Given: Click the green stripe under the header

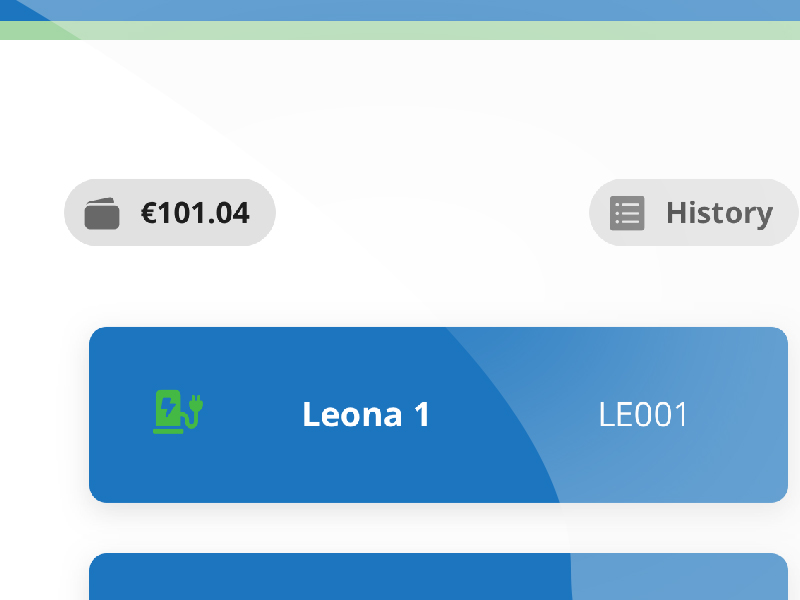Looking at the screenshot, I should tap(400, 30).
